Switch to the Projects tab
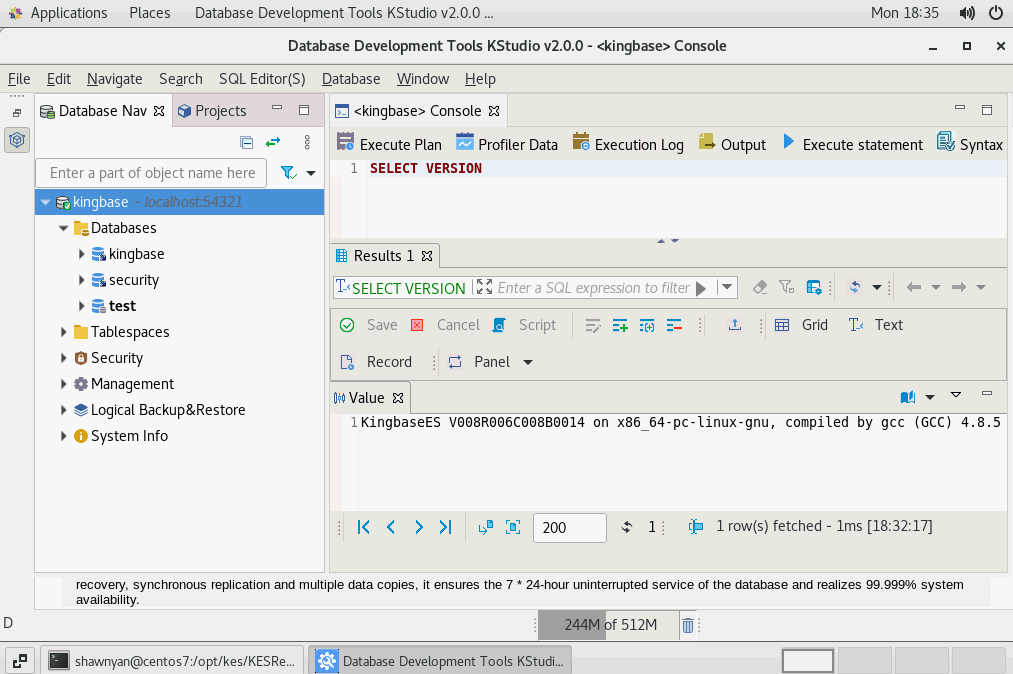 tap(212, 111)
